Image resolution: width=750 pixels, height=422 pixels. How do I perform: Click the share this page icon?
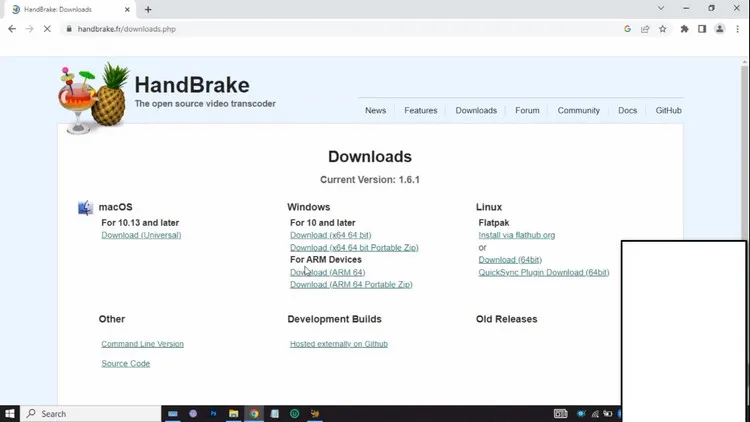point(645,29)
